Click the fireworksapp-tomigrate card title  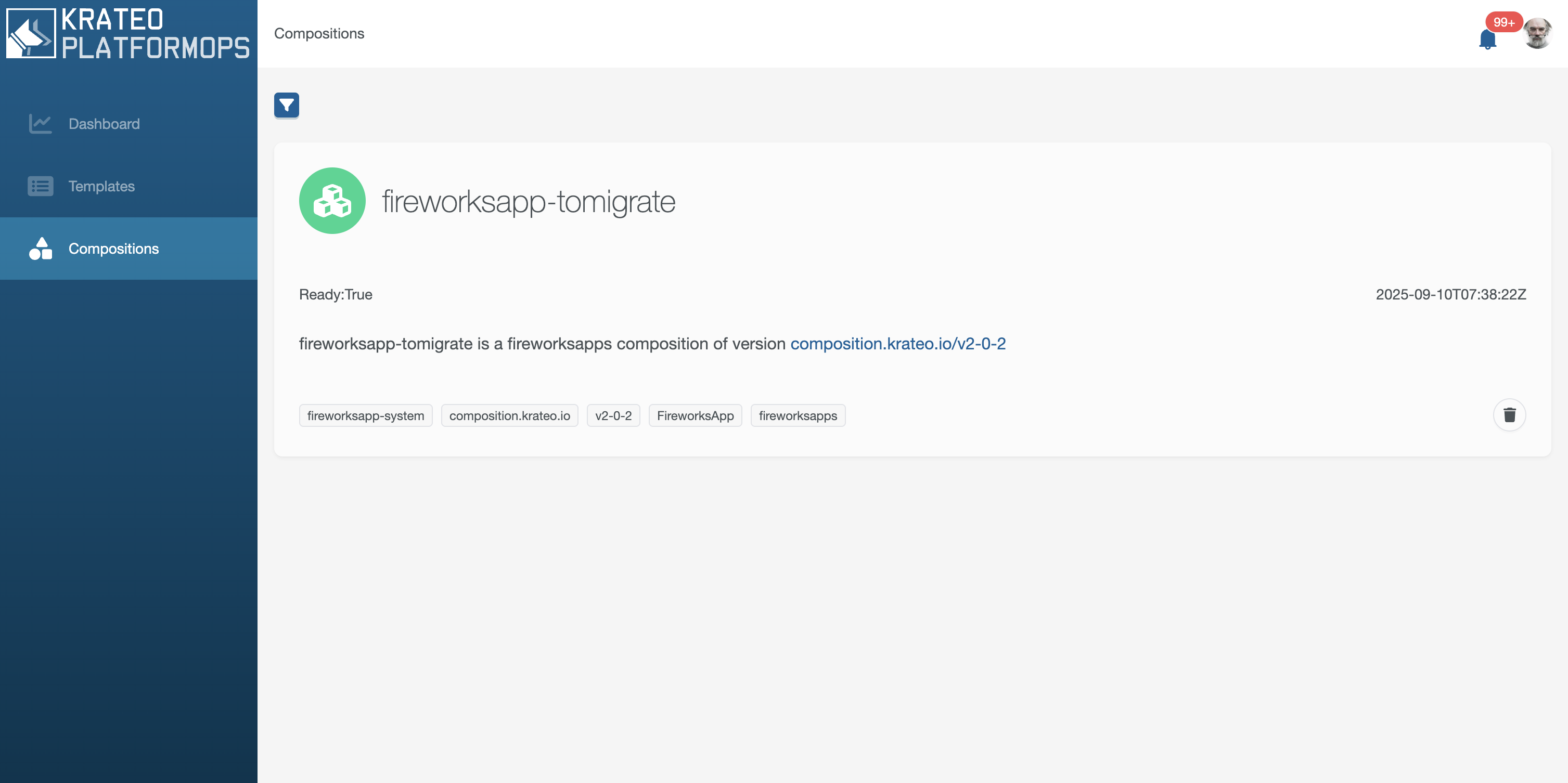(529, 201)
